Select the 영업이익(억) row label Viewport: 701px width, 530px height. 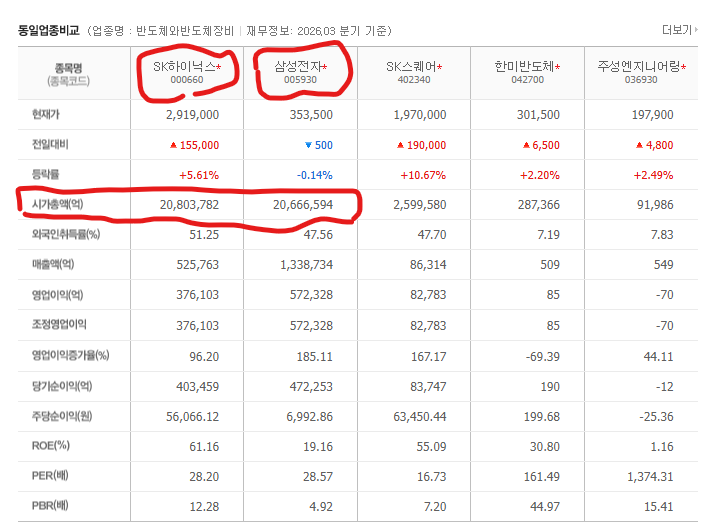click(x=57, y=294)
